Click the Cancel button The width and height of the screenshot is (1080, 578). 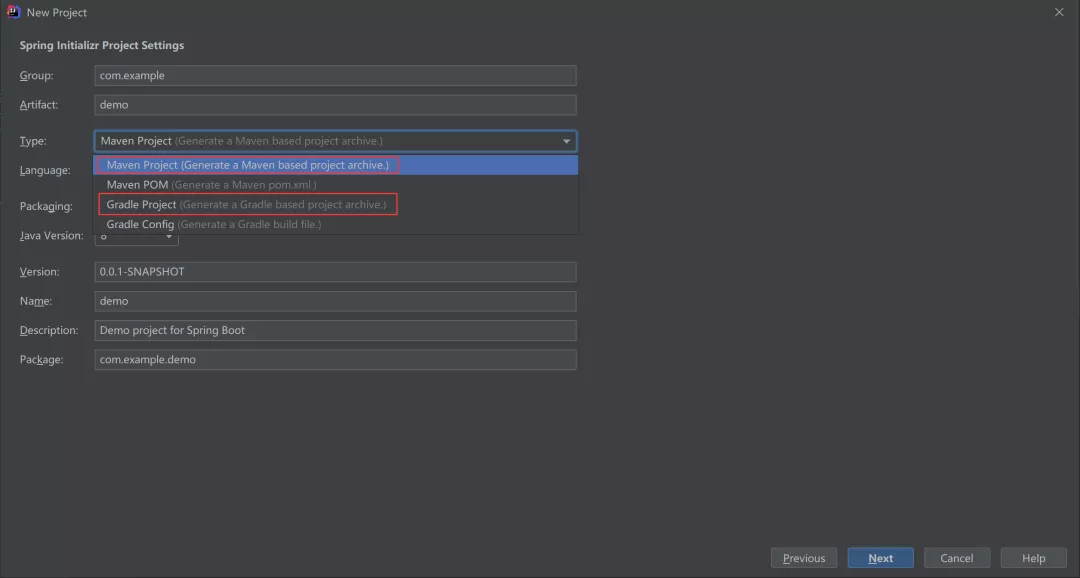(957, 558)
